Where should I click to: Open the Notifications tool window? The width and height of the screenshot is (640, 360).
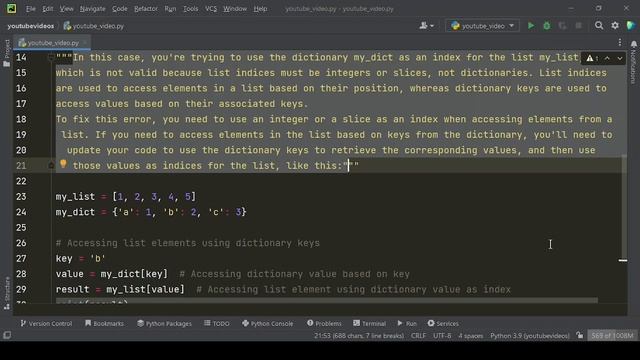tap(633, 61)
